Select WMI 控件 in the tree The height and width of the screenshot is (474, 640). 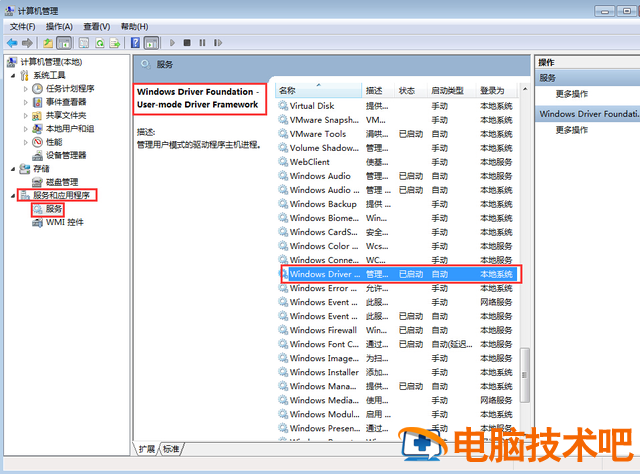click(65, 222)
